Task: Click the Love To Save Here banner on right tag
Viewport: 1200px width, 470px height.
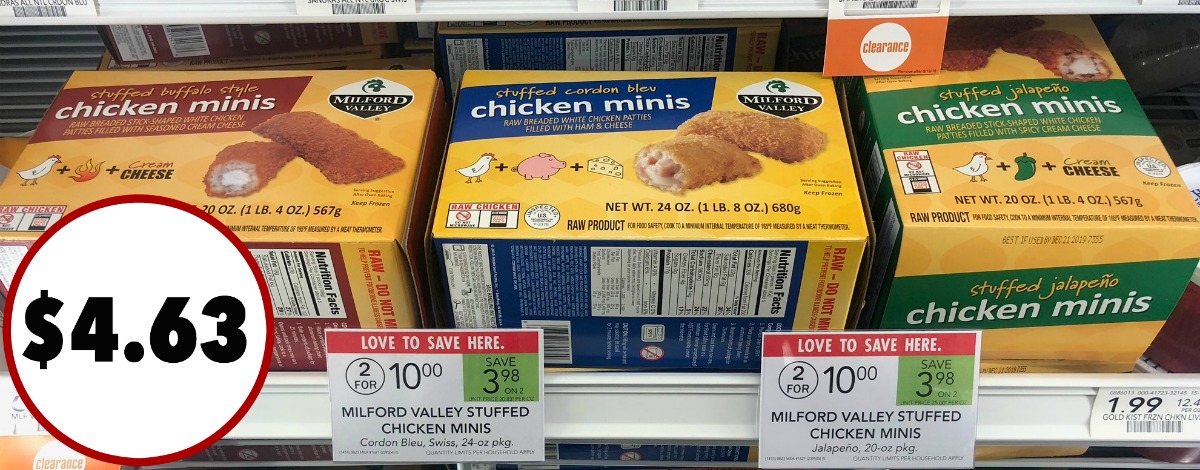Action: 869,345
